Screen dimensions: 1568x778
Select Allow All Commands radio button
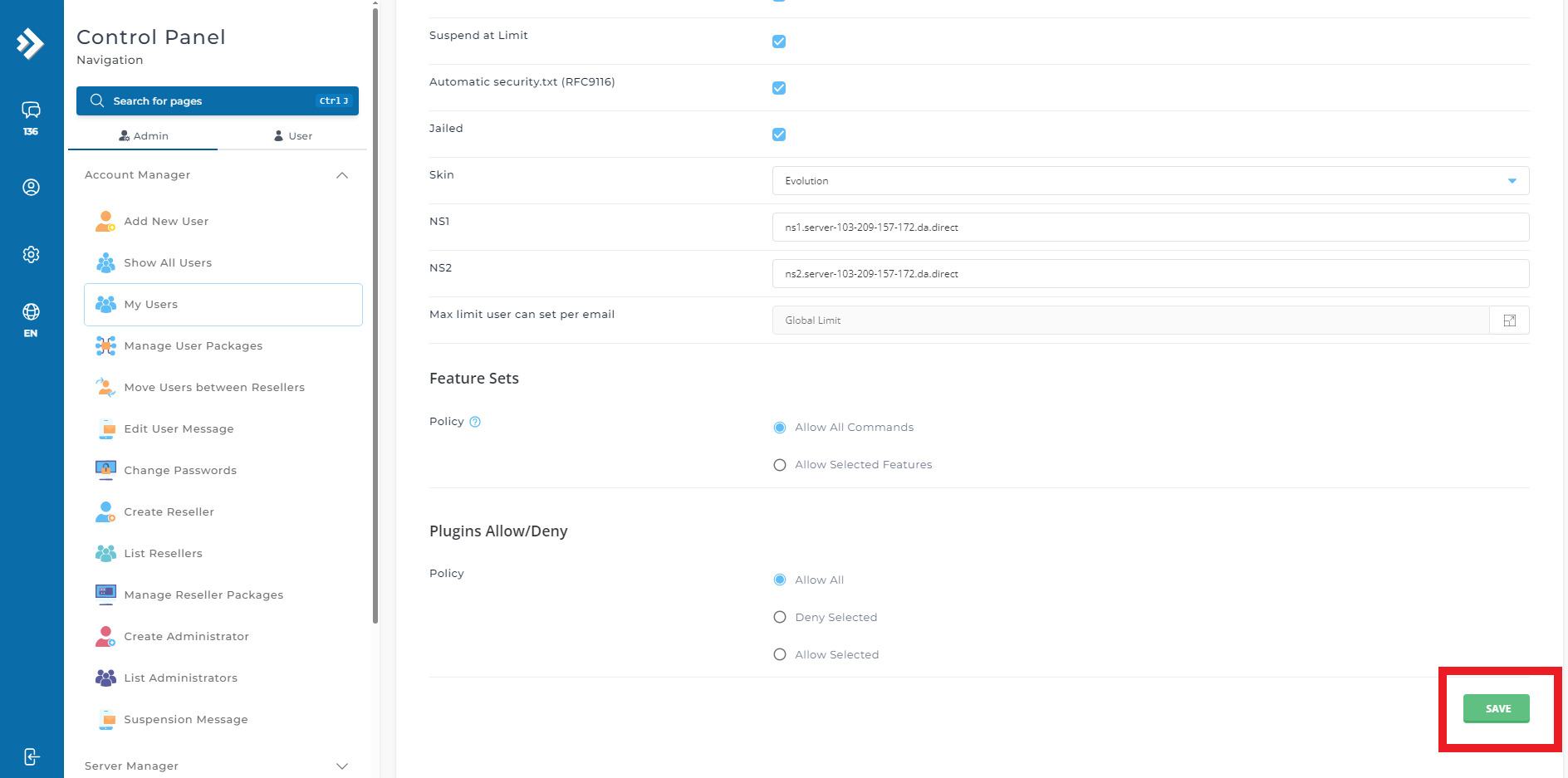click(x=780, y=428)
